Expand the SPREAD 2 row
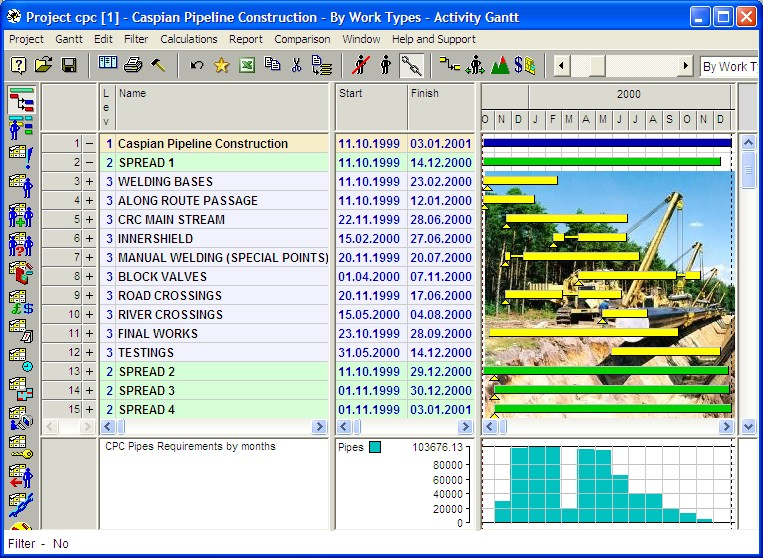Viewport: 763px width, 558px height. click(90, 371)
